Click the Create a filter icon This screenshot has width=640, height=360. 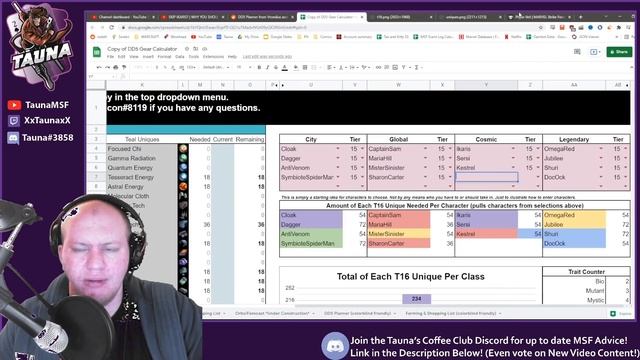pos(404,67)
